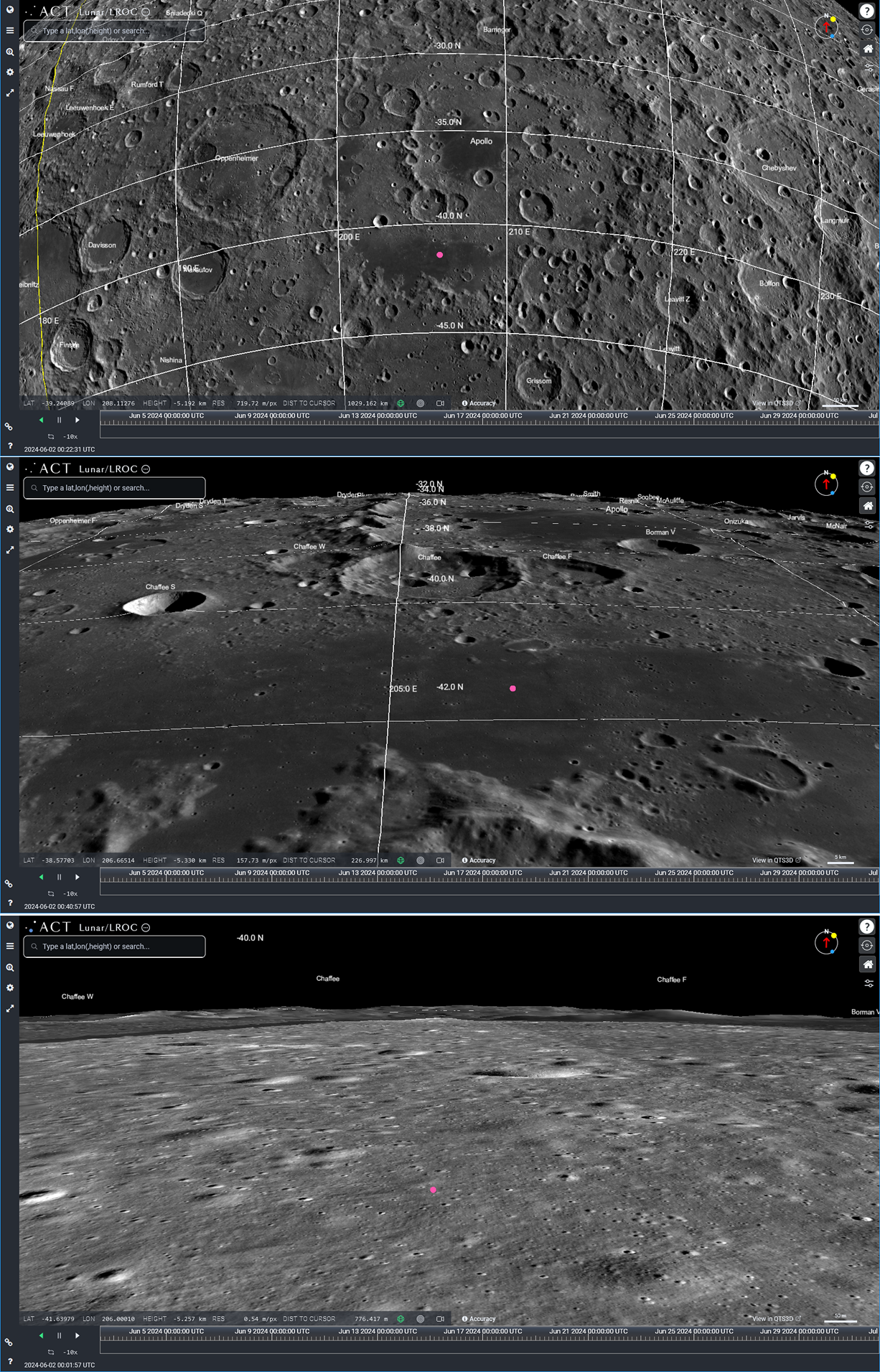The height and width of the screenshot is (1372, 880).
Task: Click search field in the 0.54 m/px view
Action: pos(115,946)
